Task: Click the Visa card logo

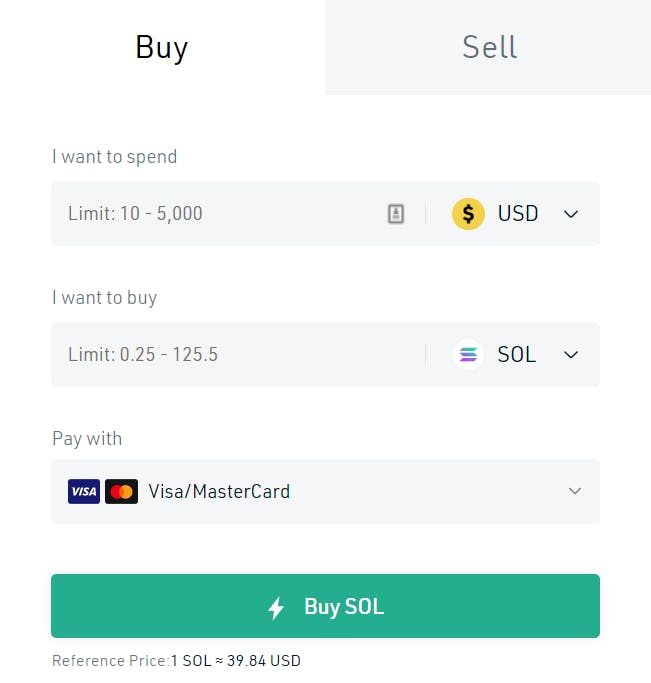Action: pyautogui.click(x=84, y=491)
